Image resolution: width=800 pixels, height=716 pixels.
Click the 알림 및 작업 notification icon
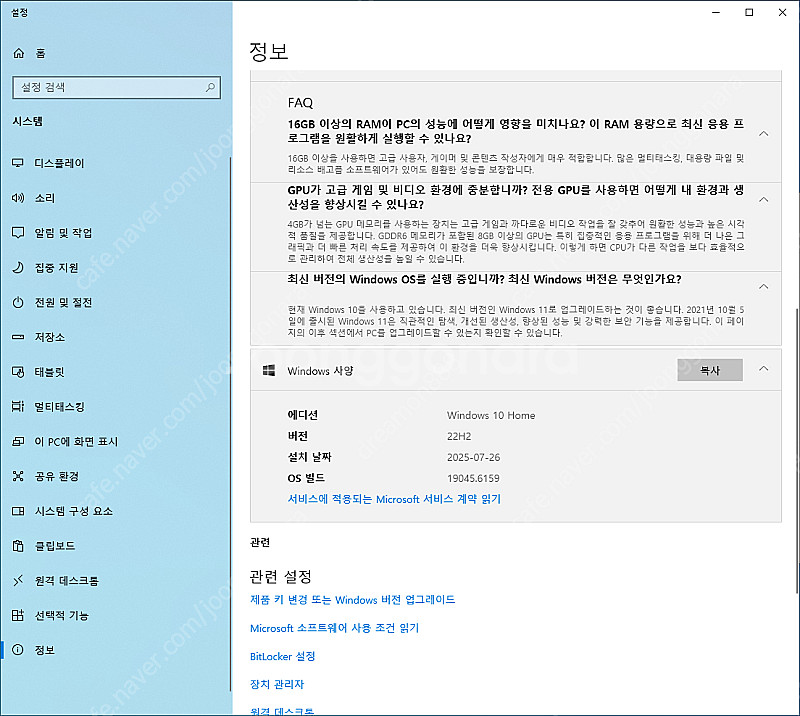[x=18, y=233]
